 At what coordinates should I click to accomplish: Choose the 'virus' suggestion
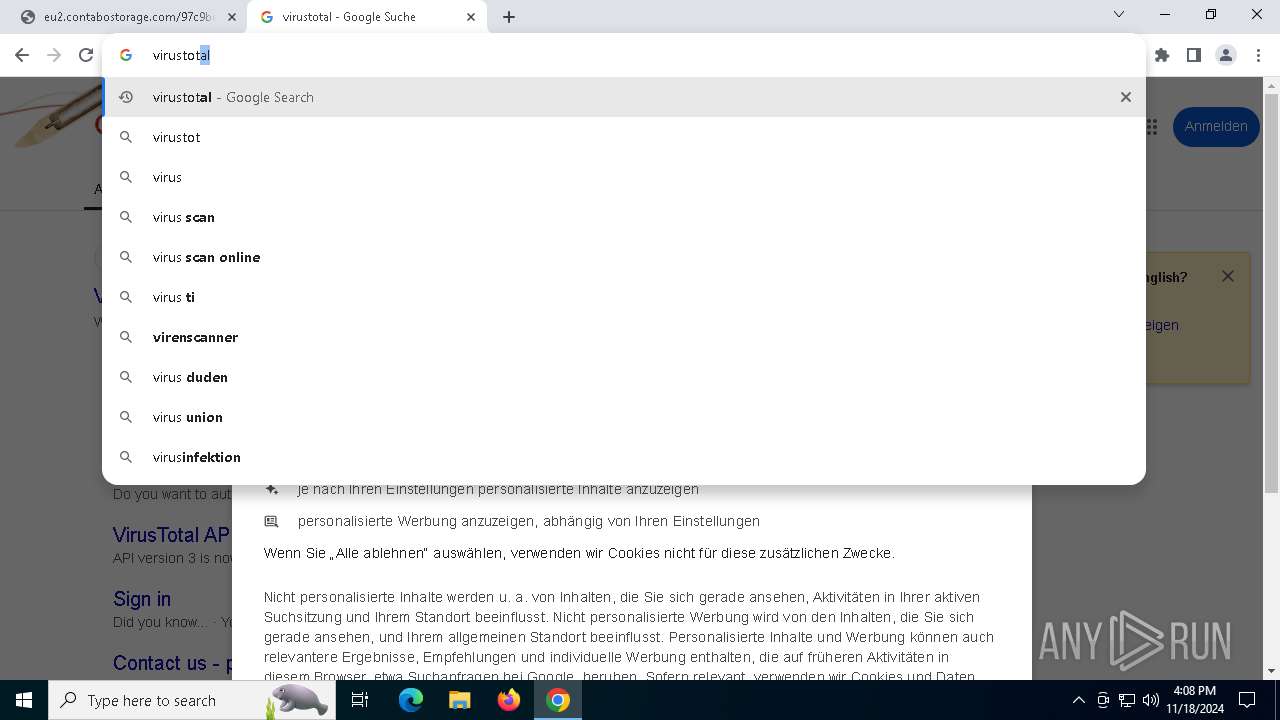pos(624,177)
